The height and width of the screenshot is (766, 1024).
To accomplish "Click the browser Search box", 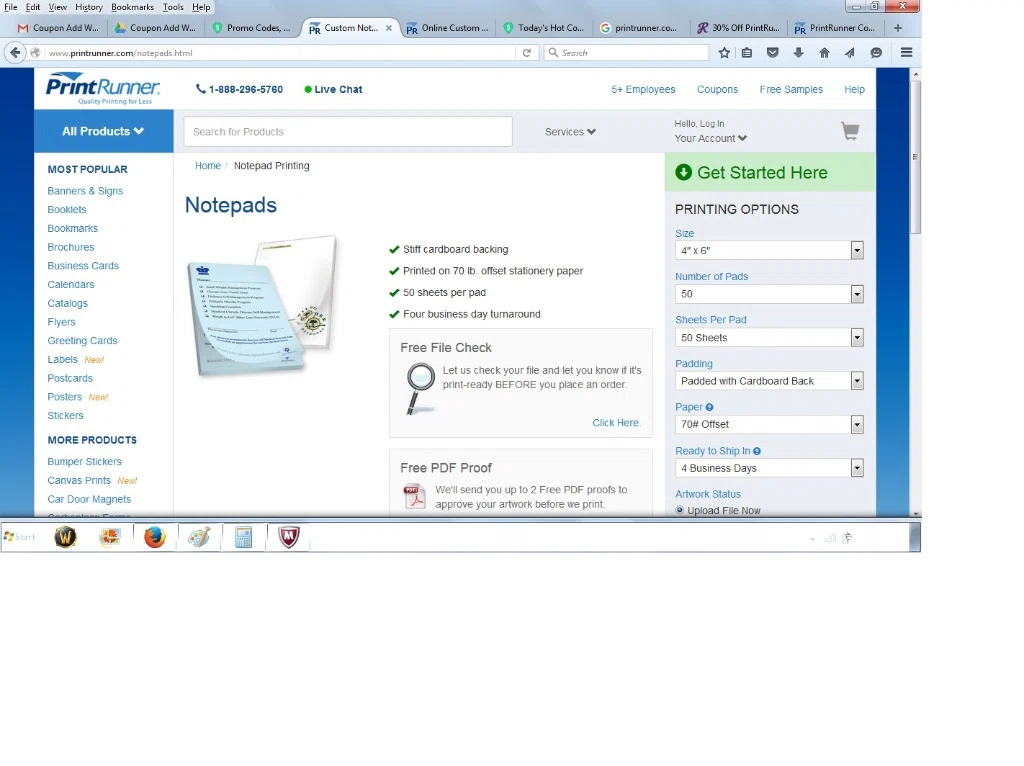I will click(x=627, y=53).
